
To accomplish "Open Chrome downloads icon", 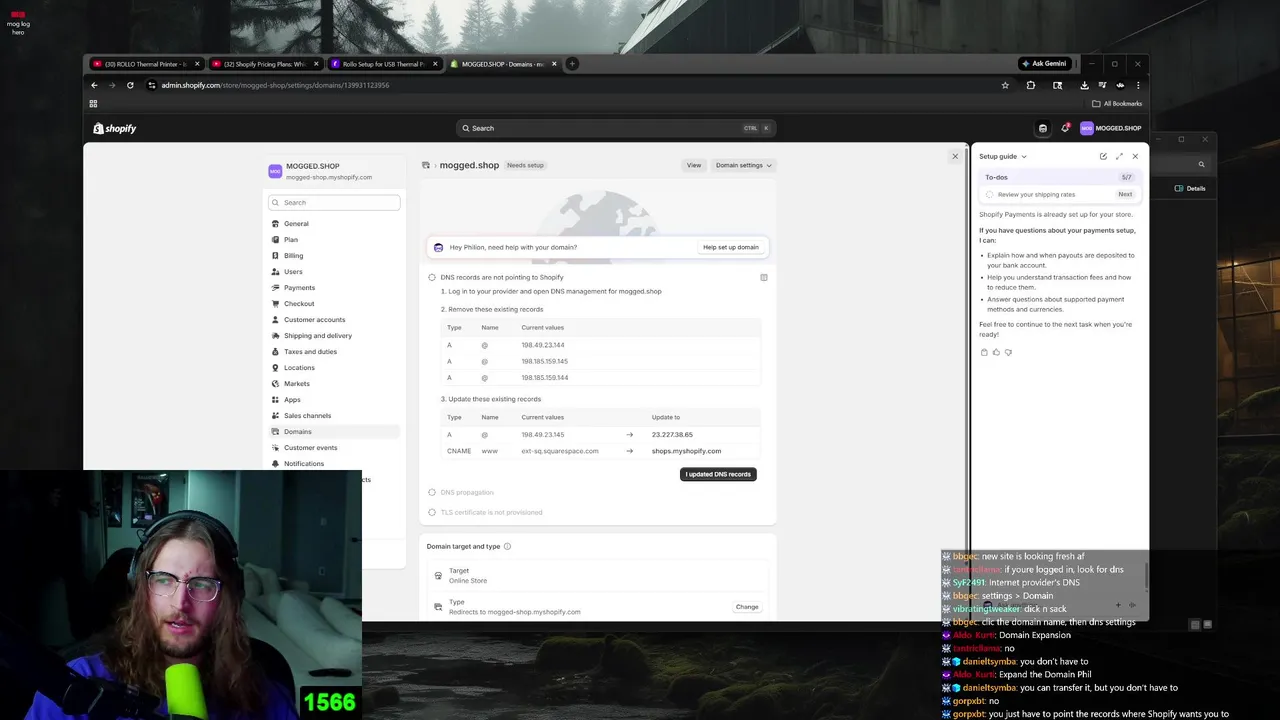I will point(1084,85).
